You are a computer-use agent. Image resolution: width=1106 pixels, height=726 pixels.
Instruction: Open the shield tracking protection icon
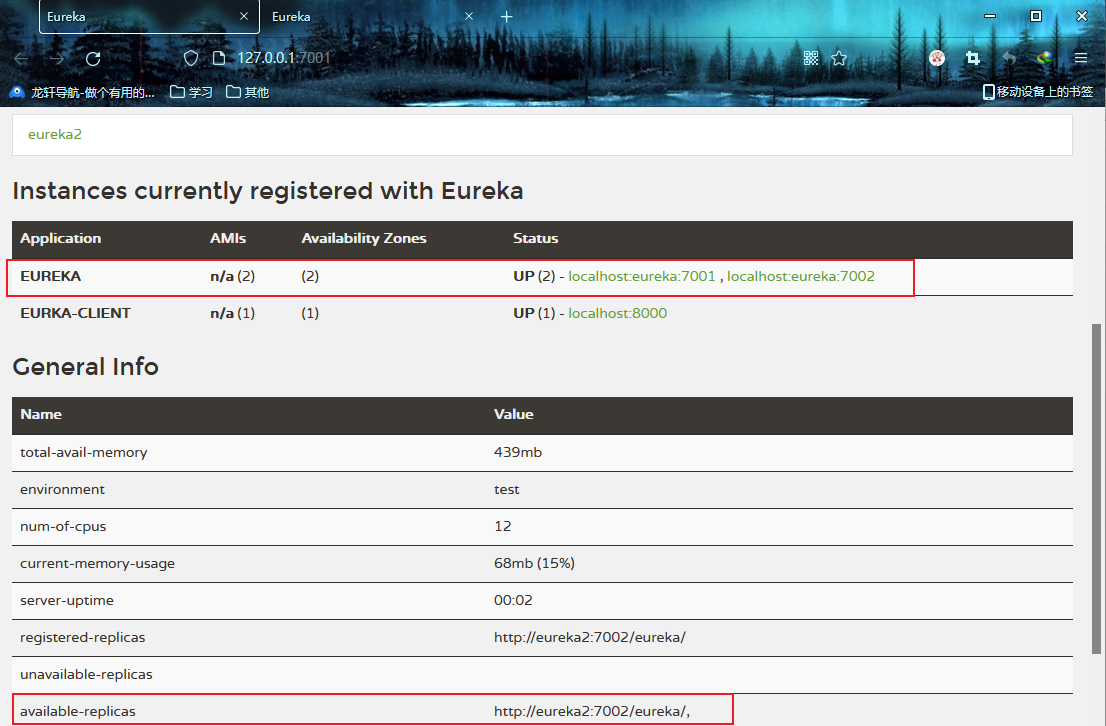(x=190, y=58)
